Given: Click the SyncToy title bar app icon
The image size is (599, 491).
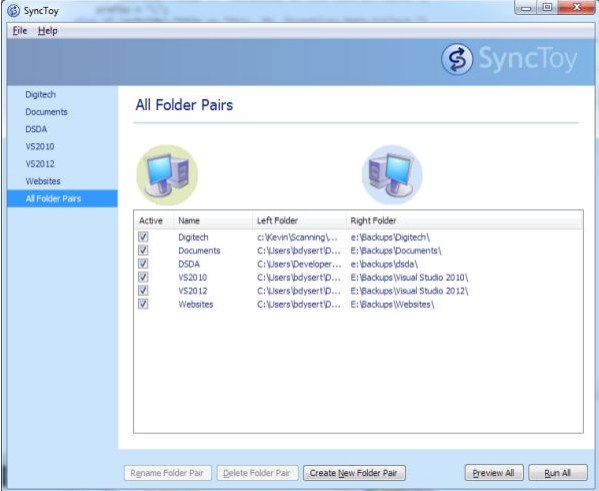Looking at the screenshot, I should (13, 11).
